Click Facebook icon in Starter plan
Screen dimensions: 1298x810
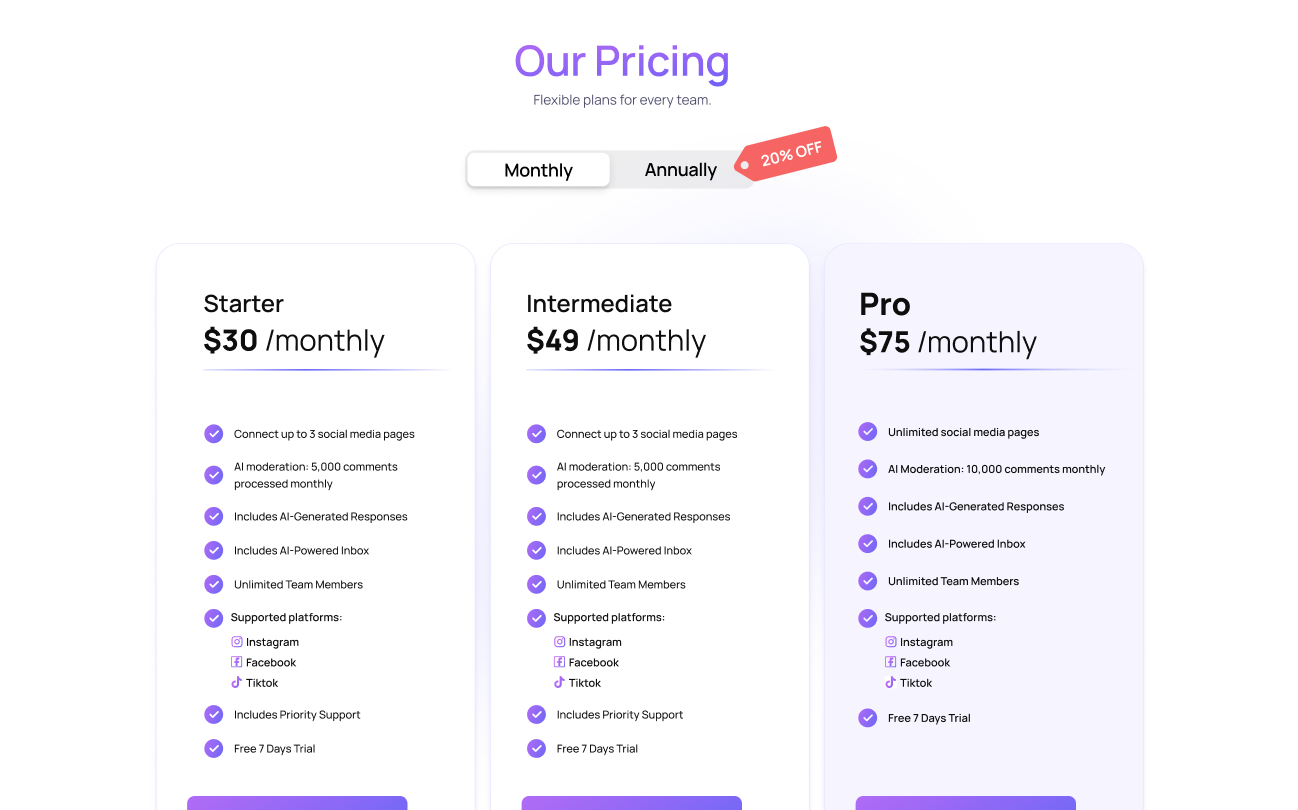(x=237, y=662)
